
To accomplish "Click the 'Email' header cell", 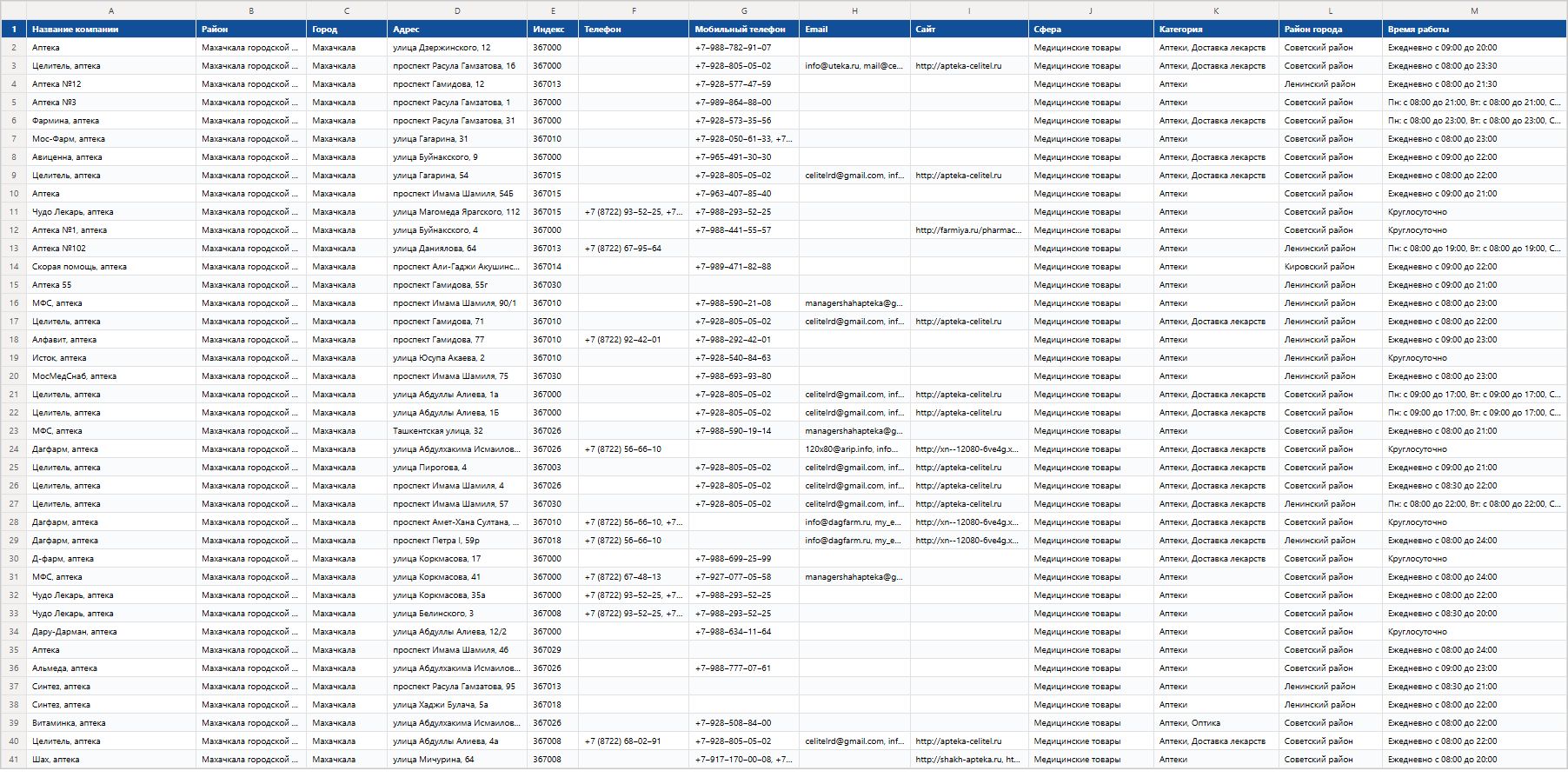I will (x=855, y=30).
